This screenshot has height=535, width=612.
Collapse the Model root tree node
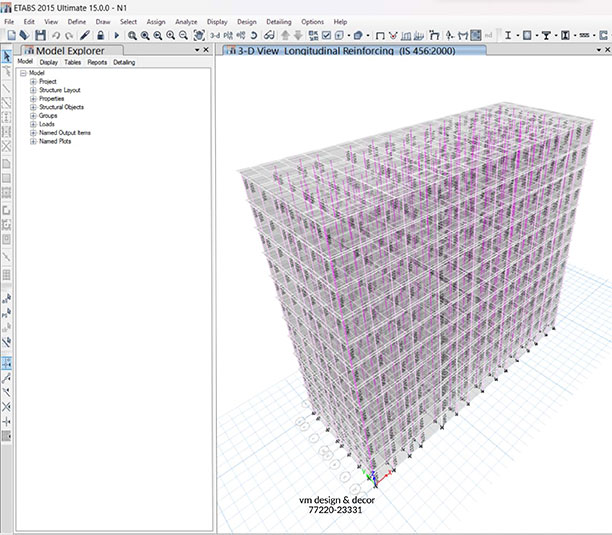23,73
